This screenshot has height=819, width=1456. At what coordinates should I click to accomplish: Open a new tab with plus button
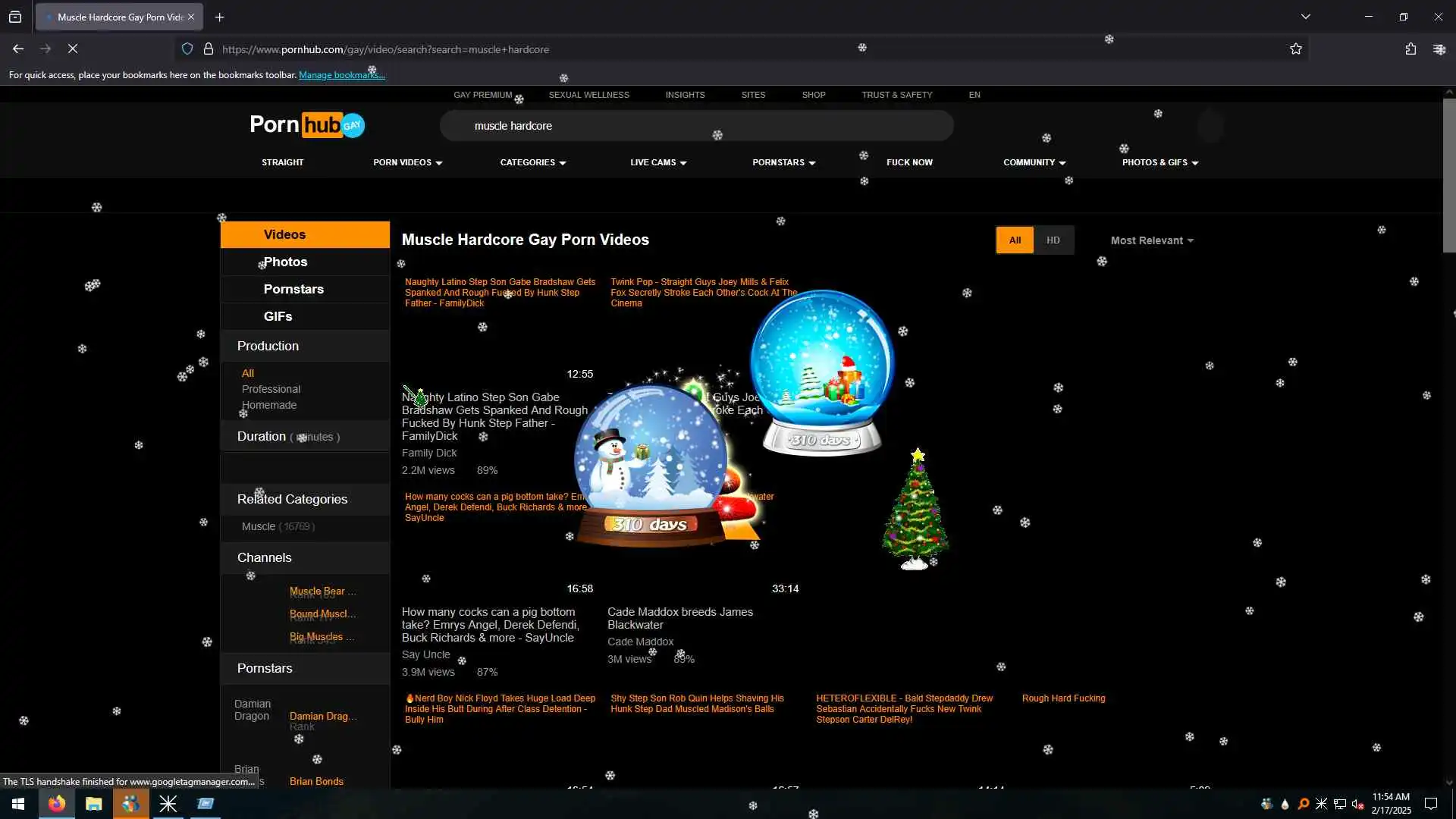coord(220,17)
